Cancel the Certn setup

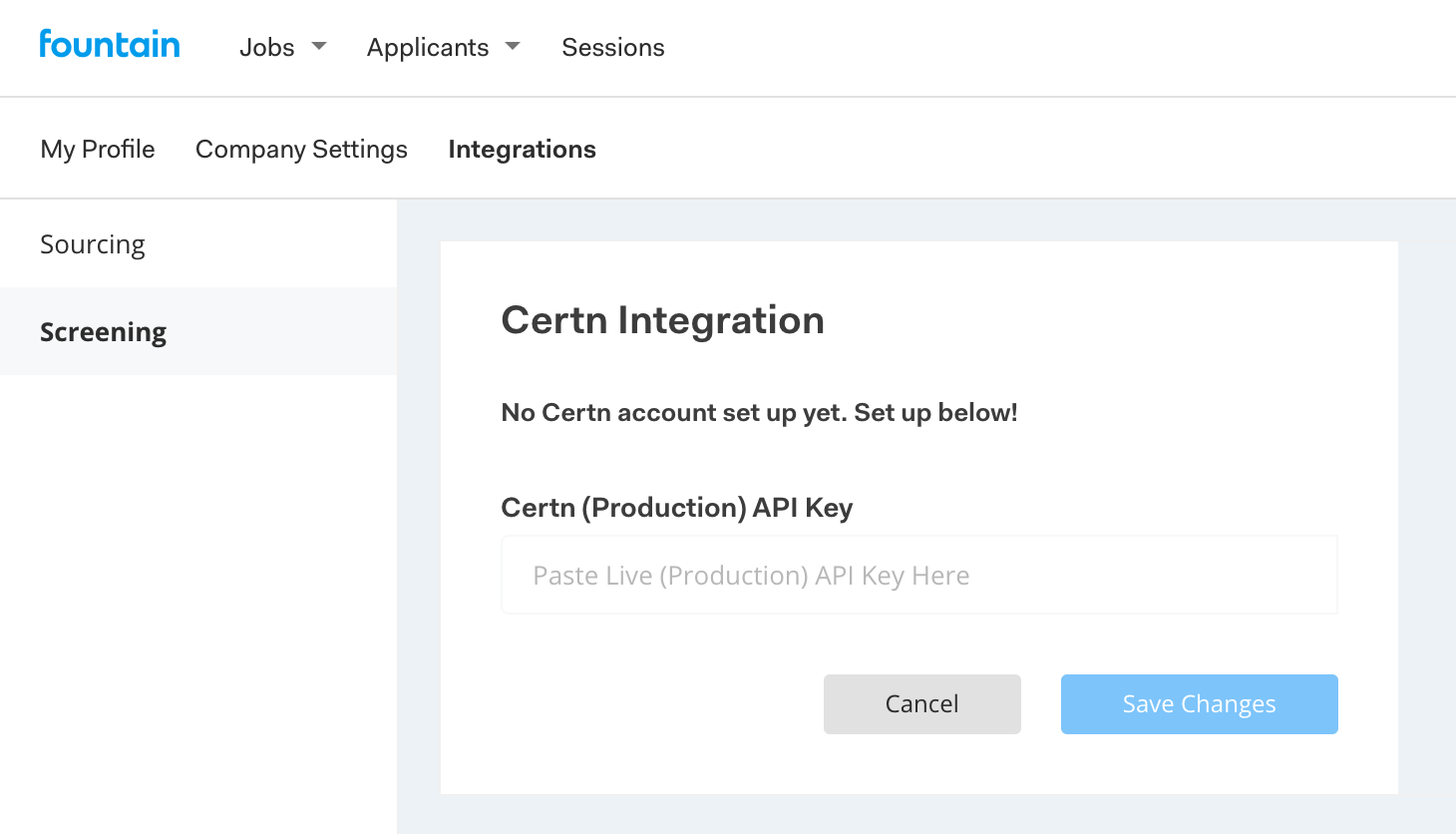point(921,703)
